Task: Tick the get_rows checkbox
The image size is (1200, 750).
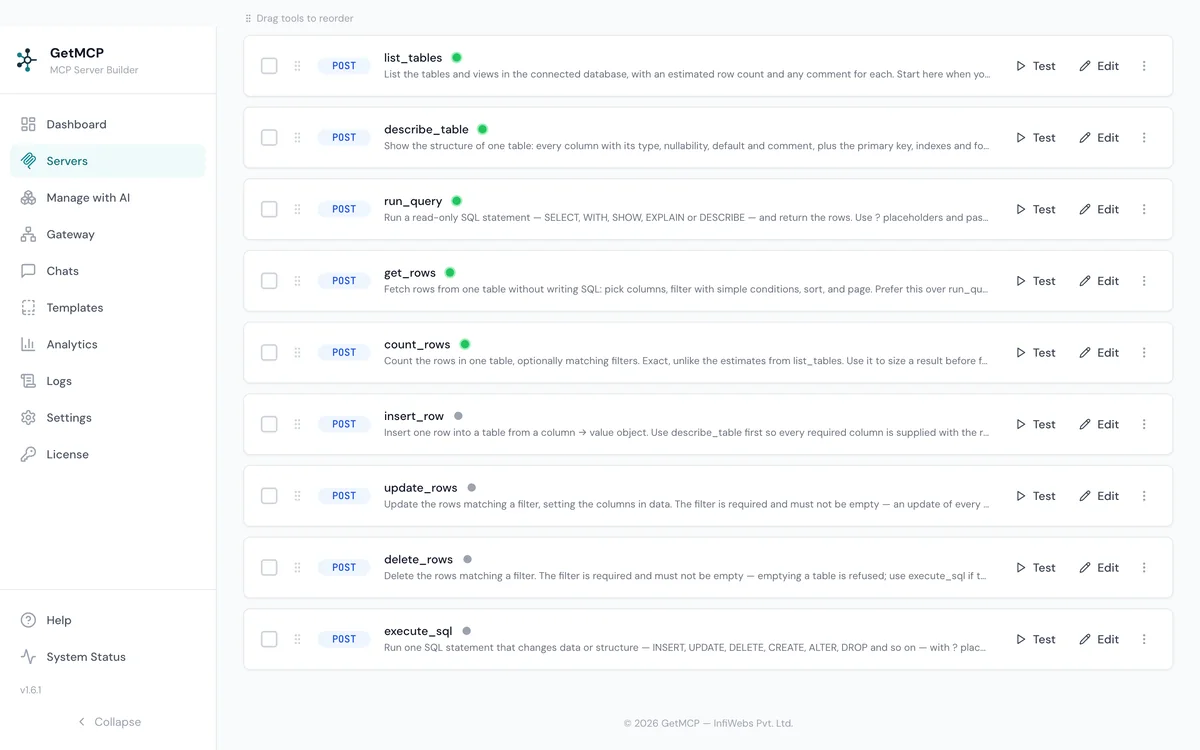Action: click(x=269, y=281)
